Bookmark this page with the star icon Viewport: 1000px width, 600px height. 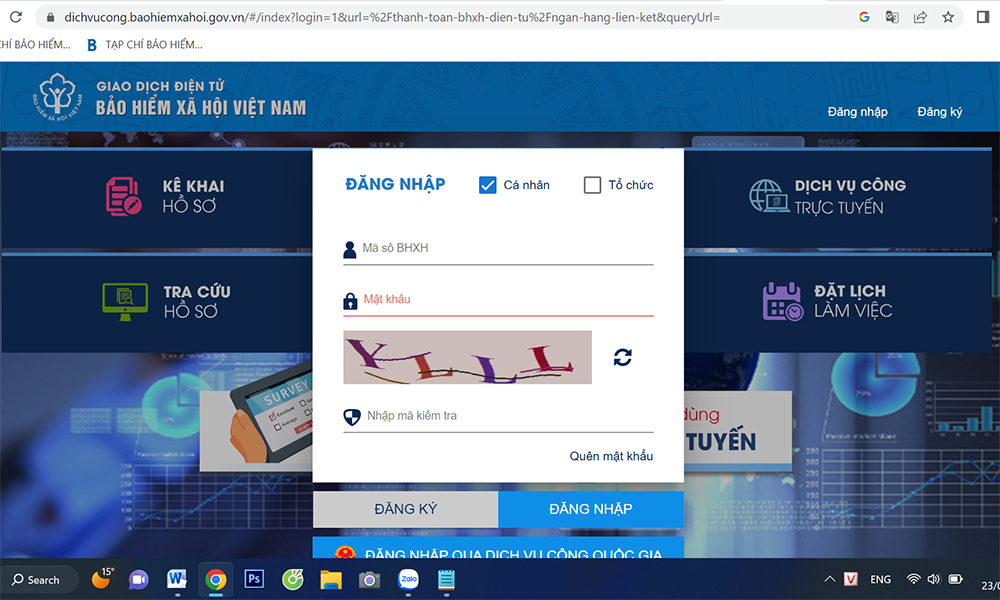(948, 17)
